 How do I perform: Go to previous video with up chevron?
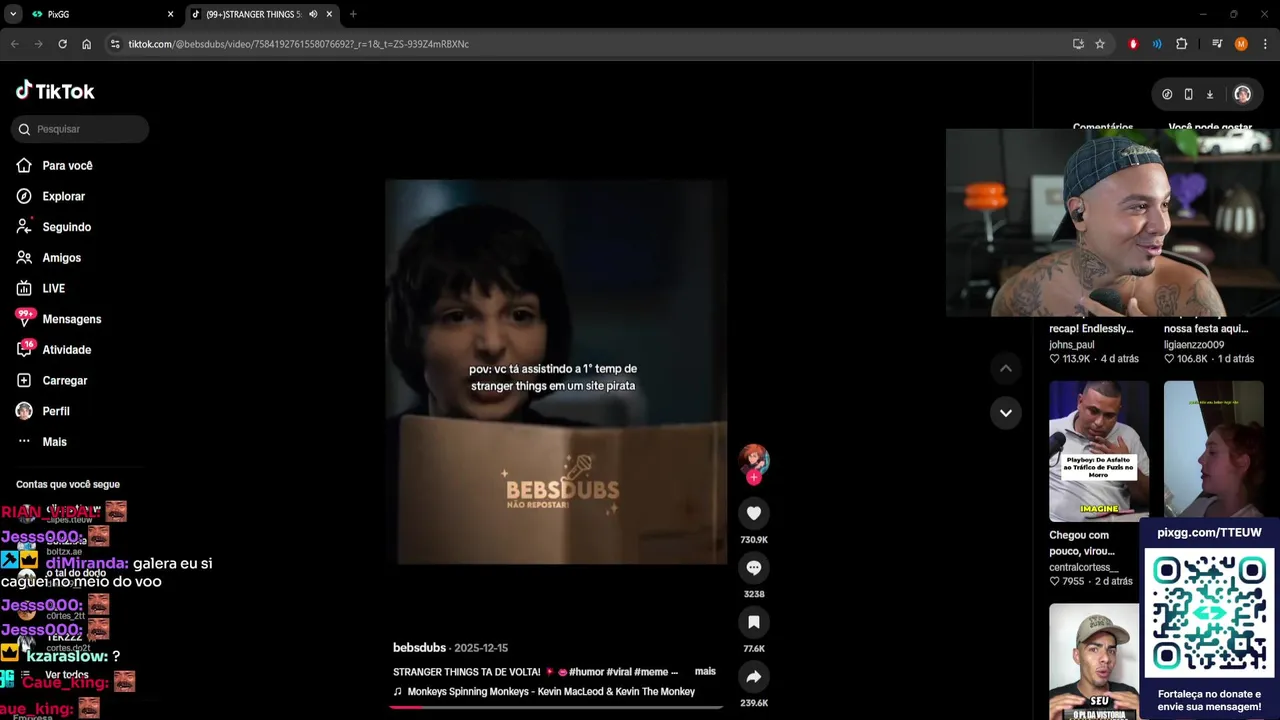tap(1006, 368)
